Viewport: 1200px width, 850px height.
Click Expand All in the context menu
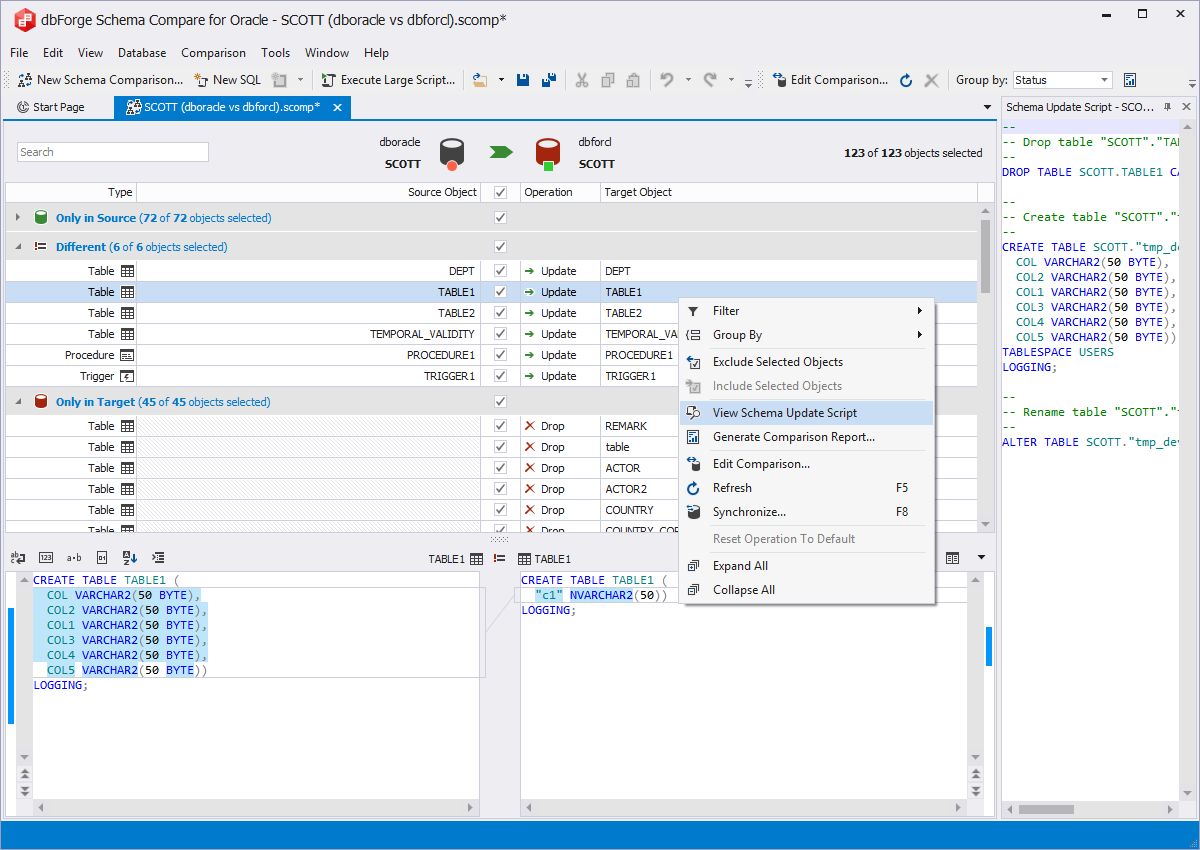(x=807, y=566)
